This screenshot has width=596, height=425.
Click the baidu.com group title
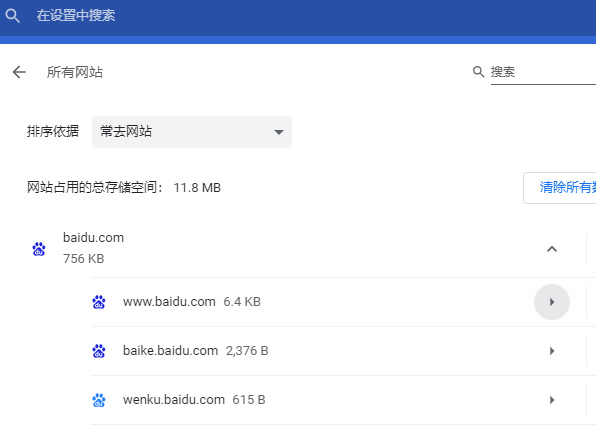pyautogui.click(x=94, y=238)
